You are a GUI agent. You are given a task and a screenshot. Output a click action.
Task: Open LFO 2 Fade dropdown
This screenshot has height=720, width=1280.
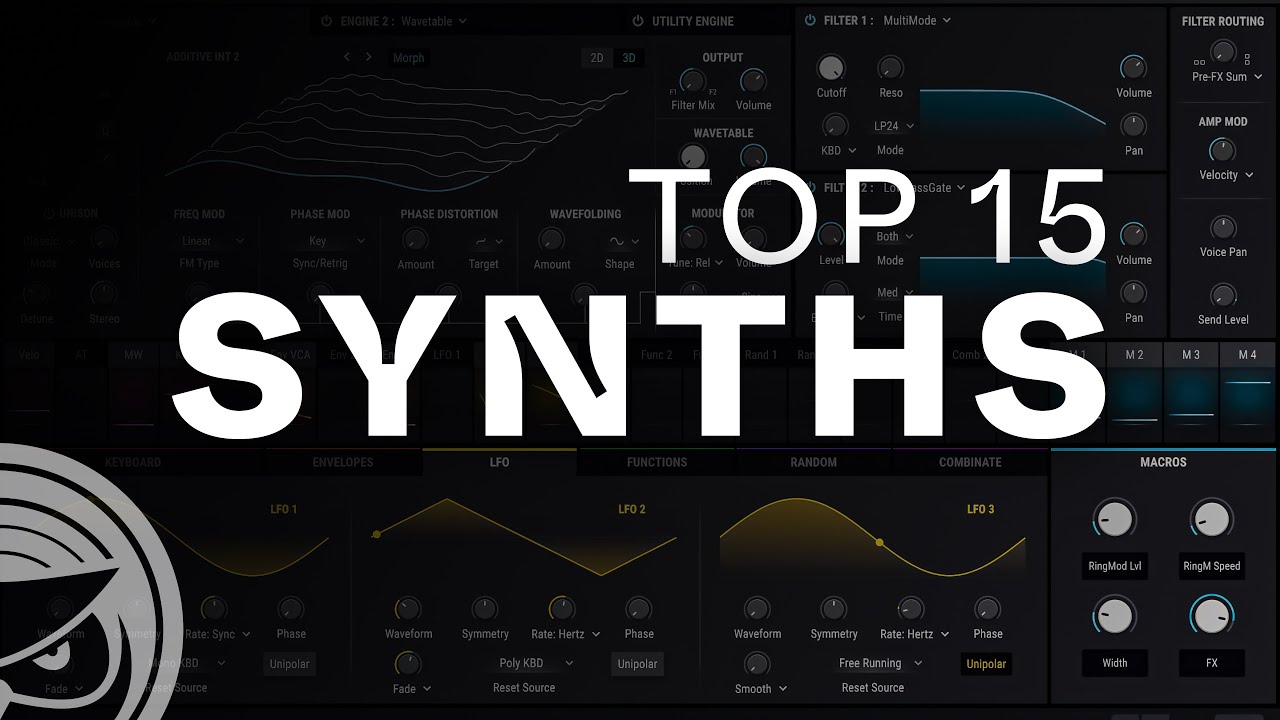pyautogui.click(x=412, y=688)
